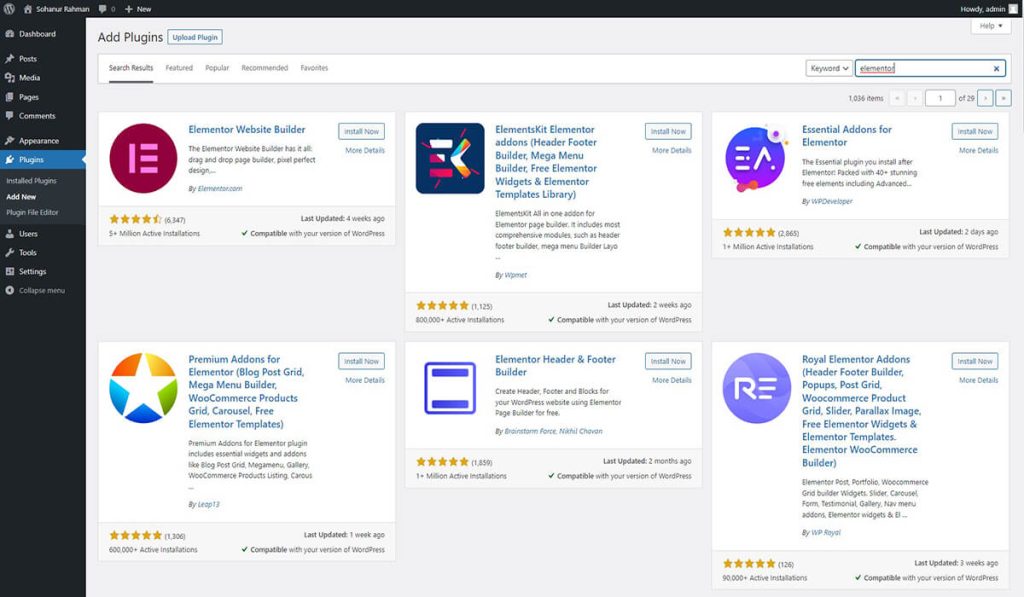Install Essential Addons for Elementor now
The image size is (1024, 597).
[975, 131]
